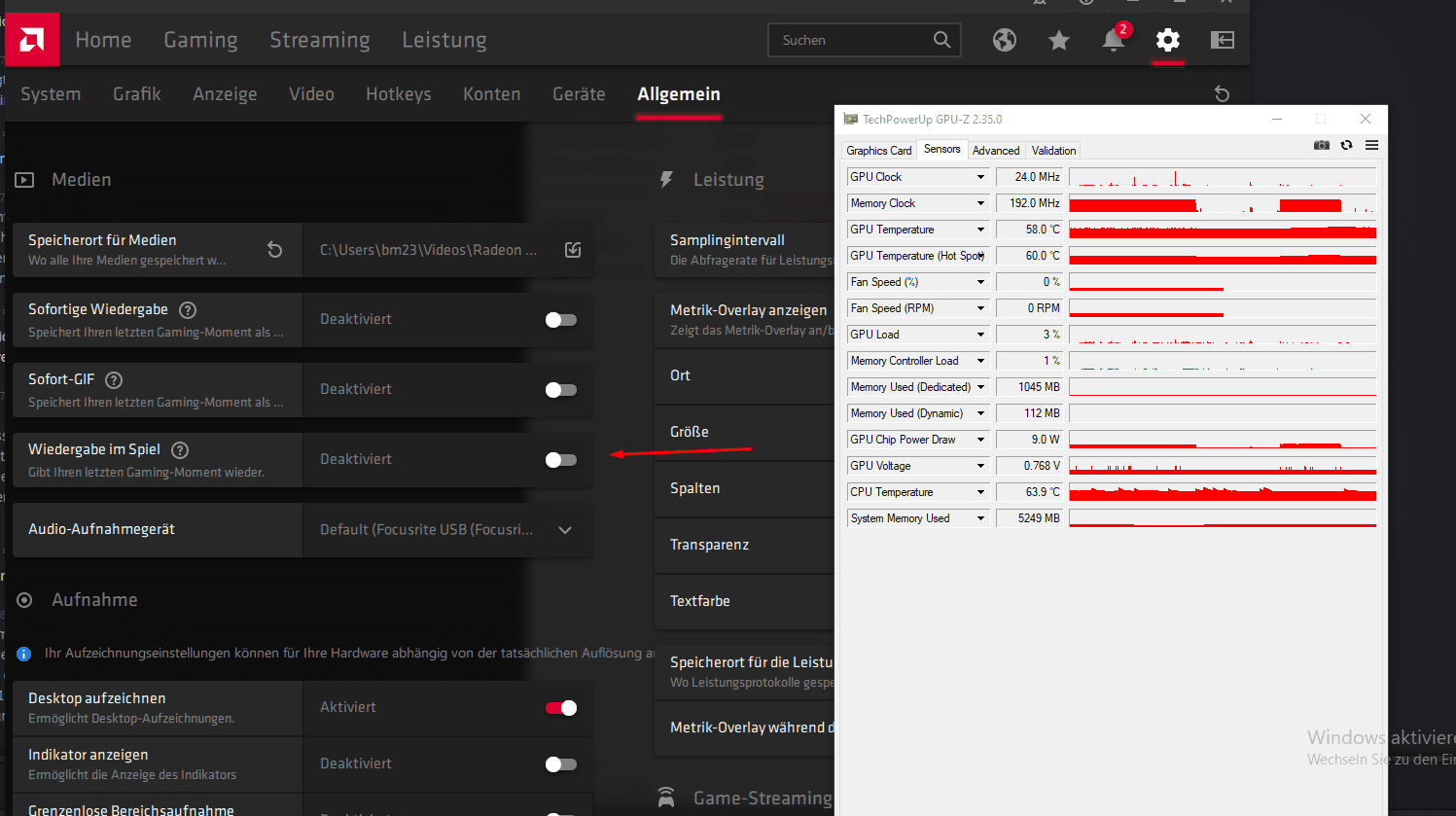The width and height of the screenshot is (1456, 816).
Task: Show help for Wiedergabe im Spiel
Action: (180, 450)
